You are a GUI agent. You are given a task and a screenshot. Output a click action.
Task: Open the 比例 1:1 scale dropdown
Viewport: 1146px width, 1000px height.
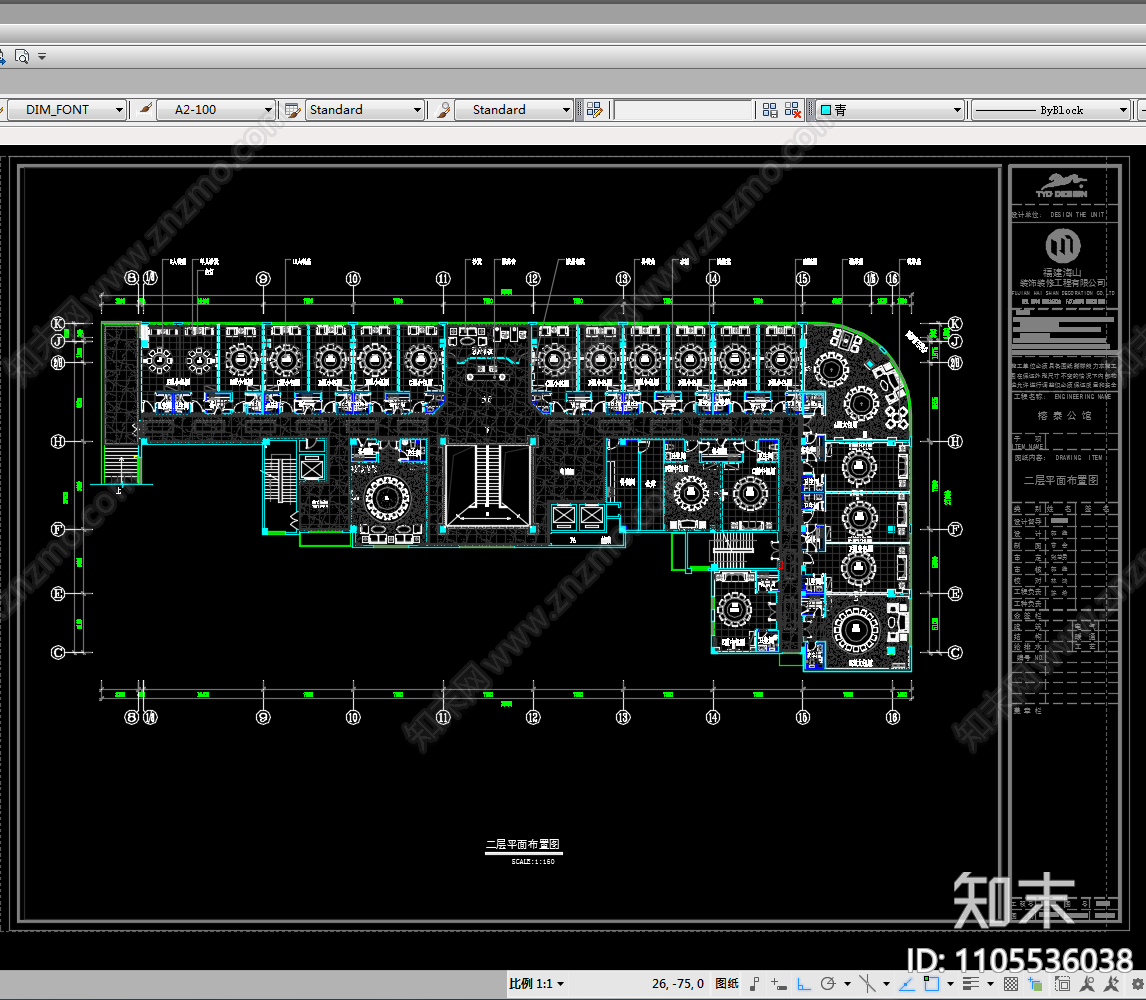coord(537,983)
